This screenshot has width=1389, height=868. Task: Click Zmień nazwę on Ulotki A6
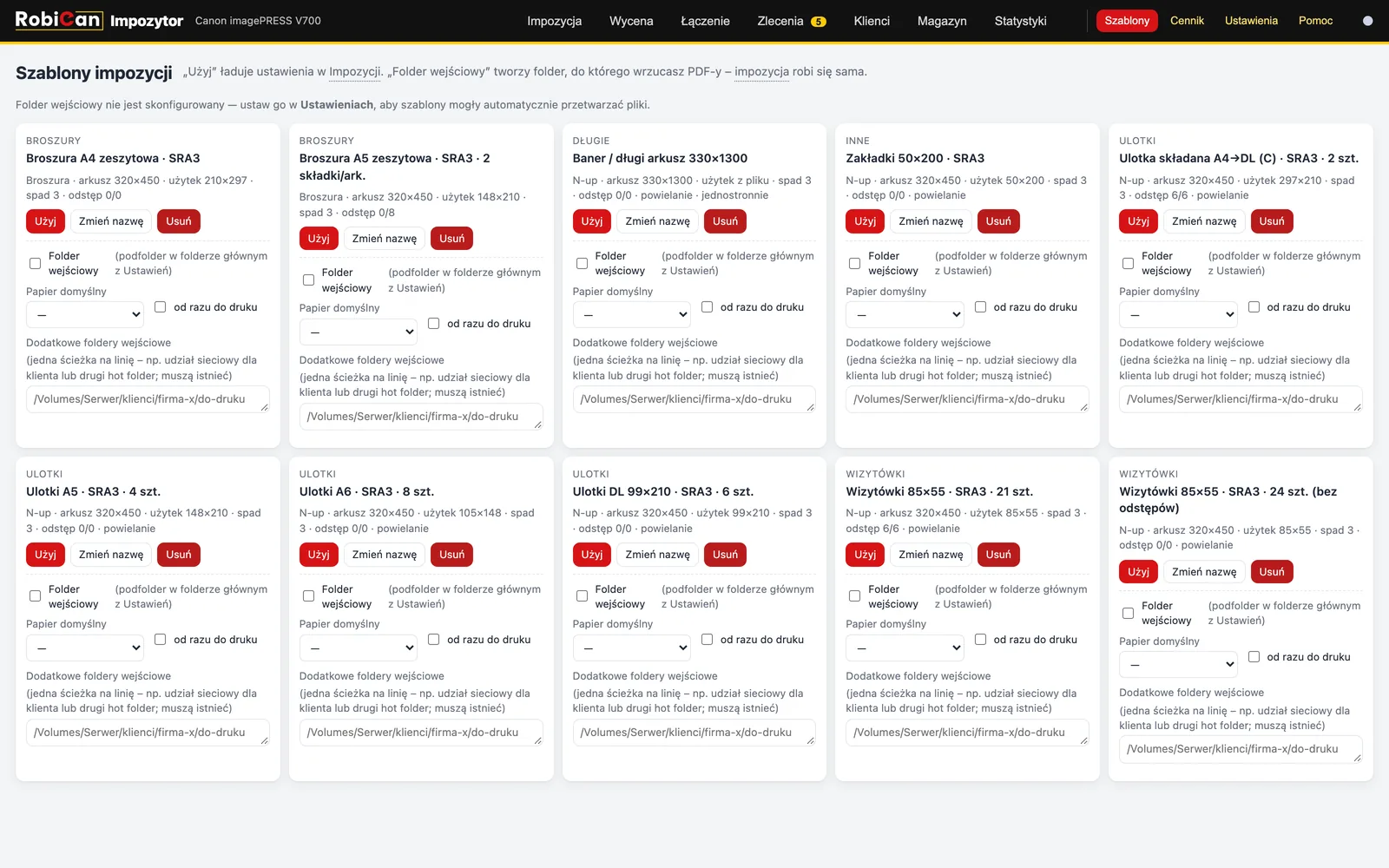tap(385, 555)
